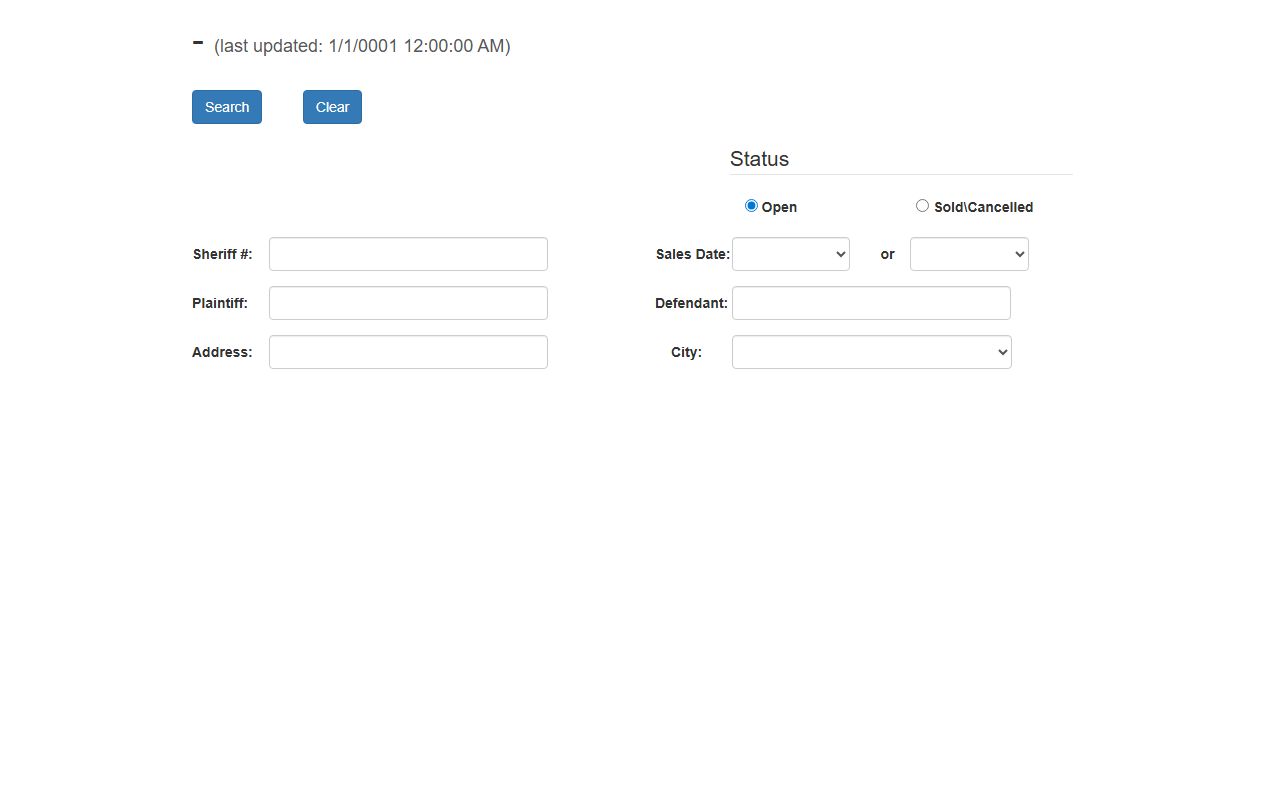This screenshot has height=800, width=1280.
Task: Choose the Sold\Cancelled status radio button
Action: coord(922,206)
